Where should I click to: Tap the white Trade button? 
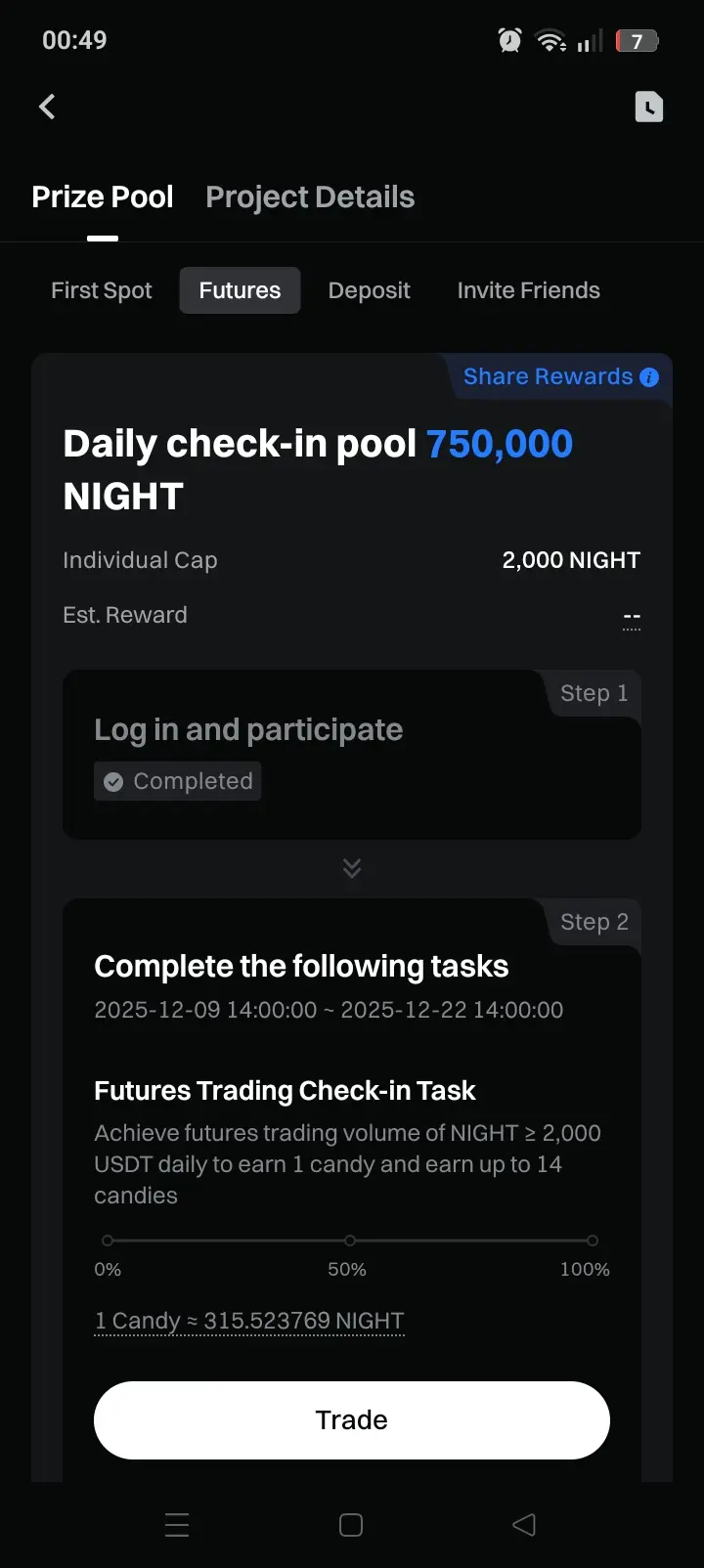[352, 1420]
